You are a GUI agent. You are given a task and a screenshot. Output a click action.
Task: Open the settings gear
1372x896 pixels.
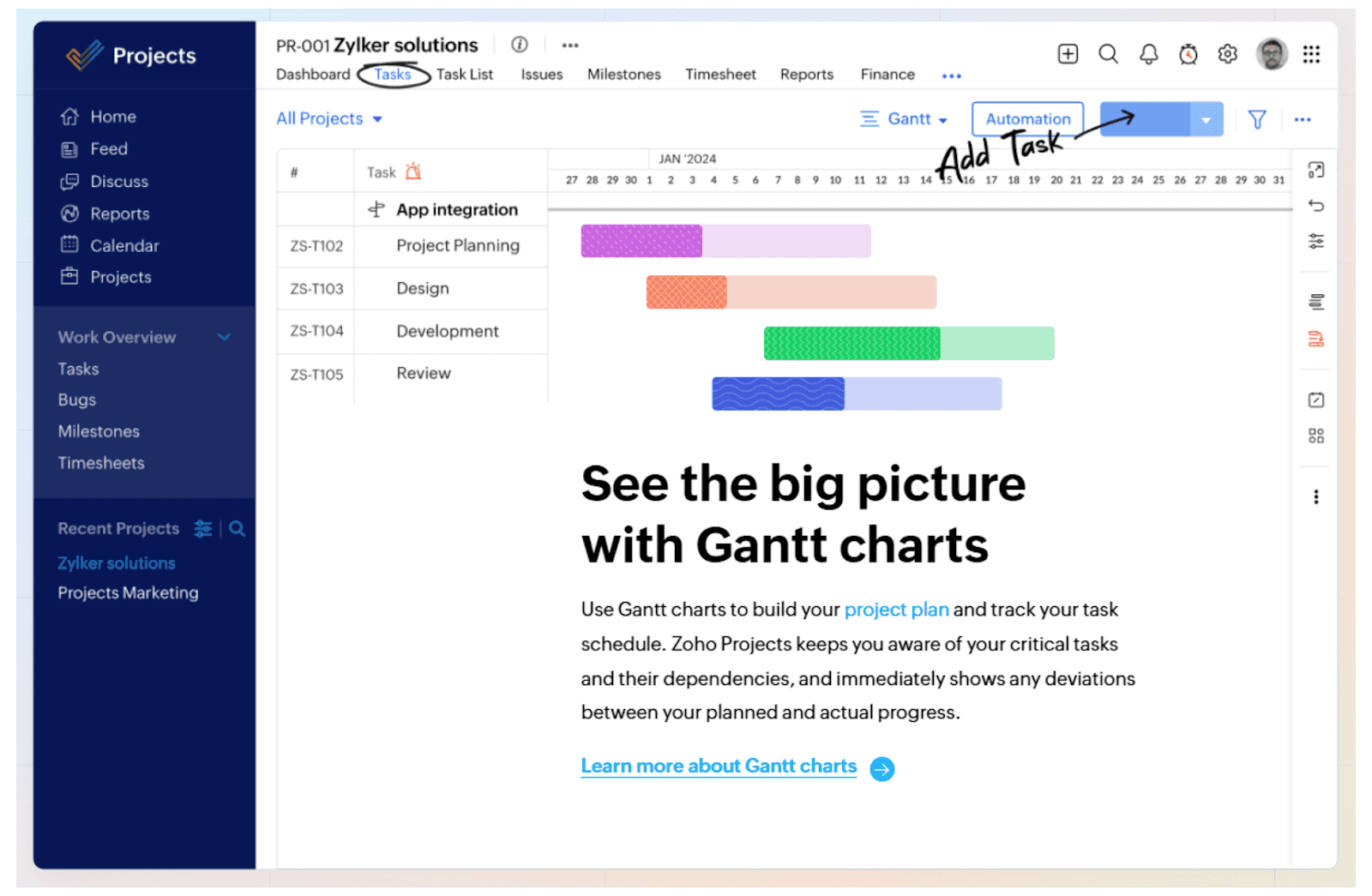(1228, 54)
